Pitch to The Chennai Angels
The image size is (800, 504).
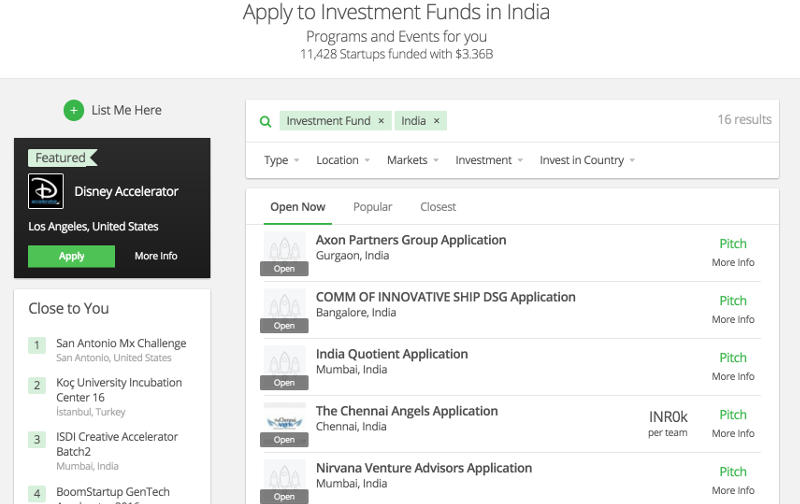pos(733,415)
